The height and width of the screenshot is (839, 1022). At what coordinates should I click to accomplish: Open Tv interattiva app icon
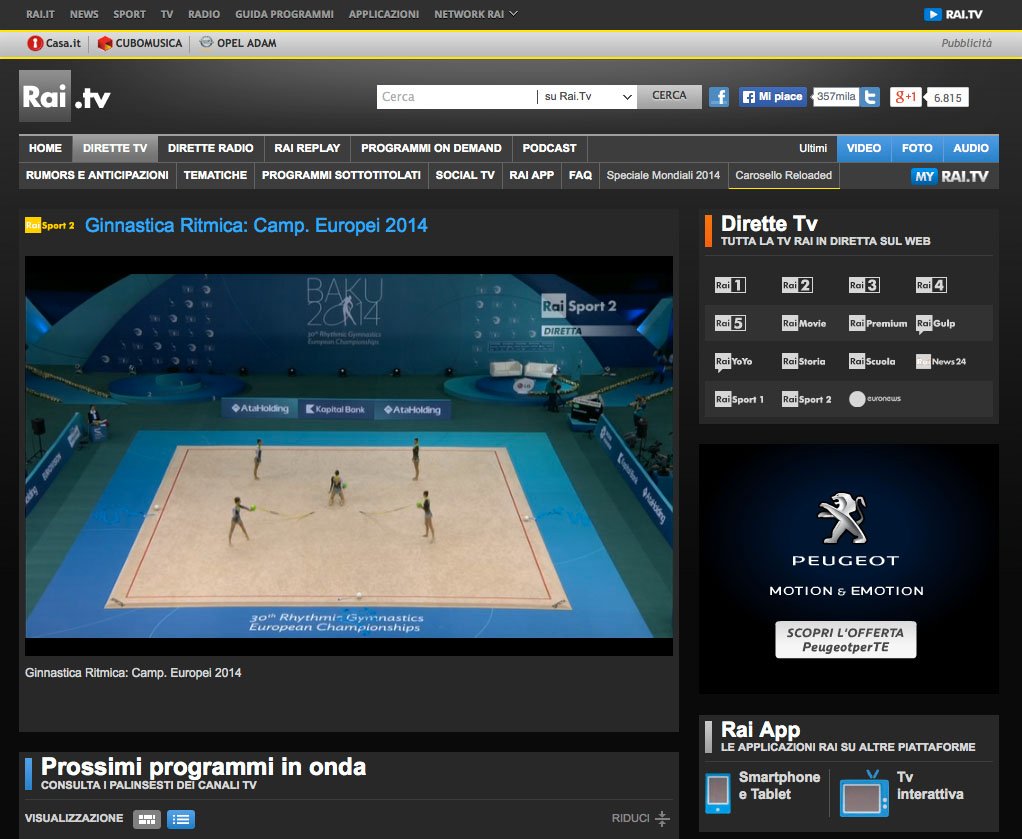[864, 793]
